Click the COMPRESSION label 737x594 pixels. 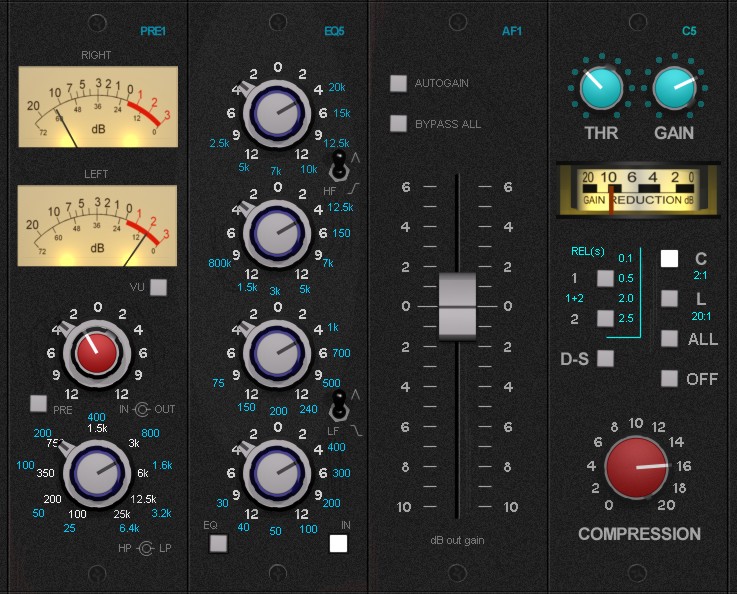click(x=639, y=534)
